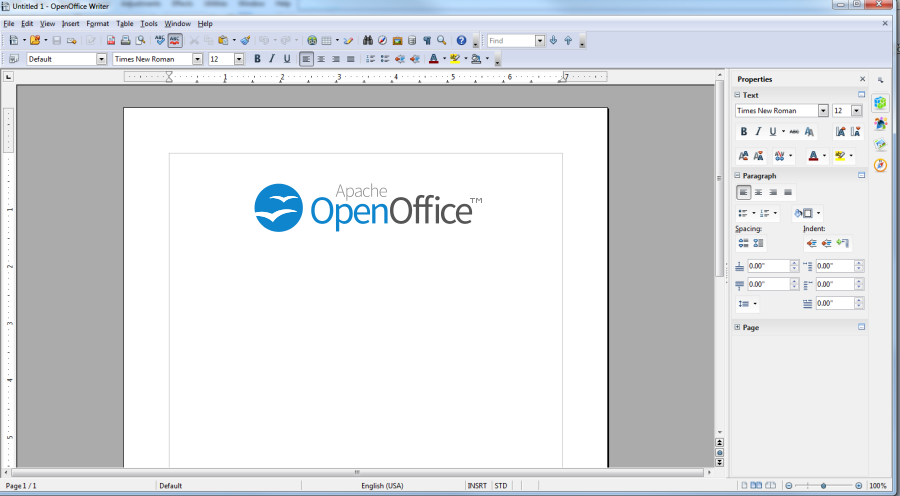Click the sidebar Highlighting color button
The image size is (900, 496).
tap(840, 156)
